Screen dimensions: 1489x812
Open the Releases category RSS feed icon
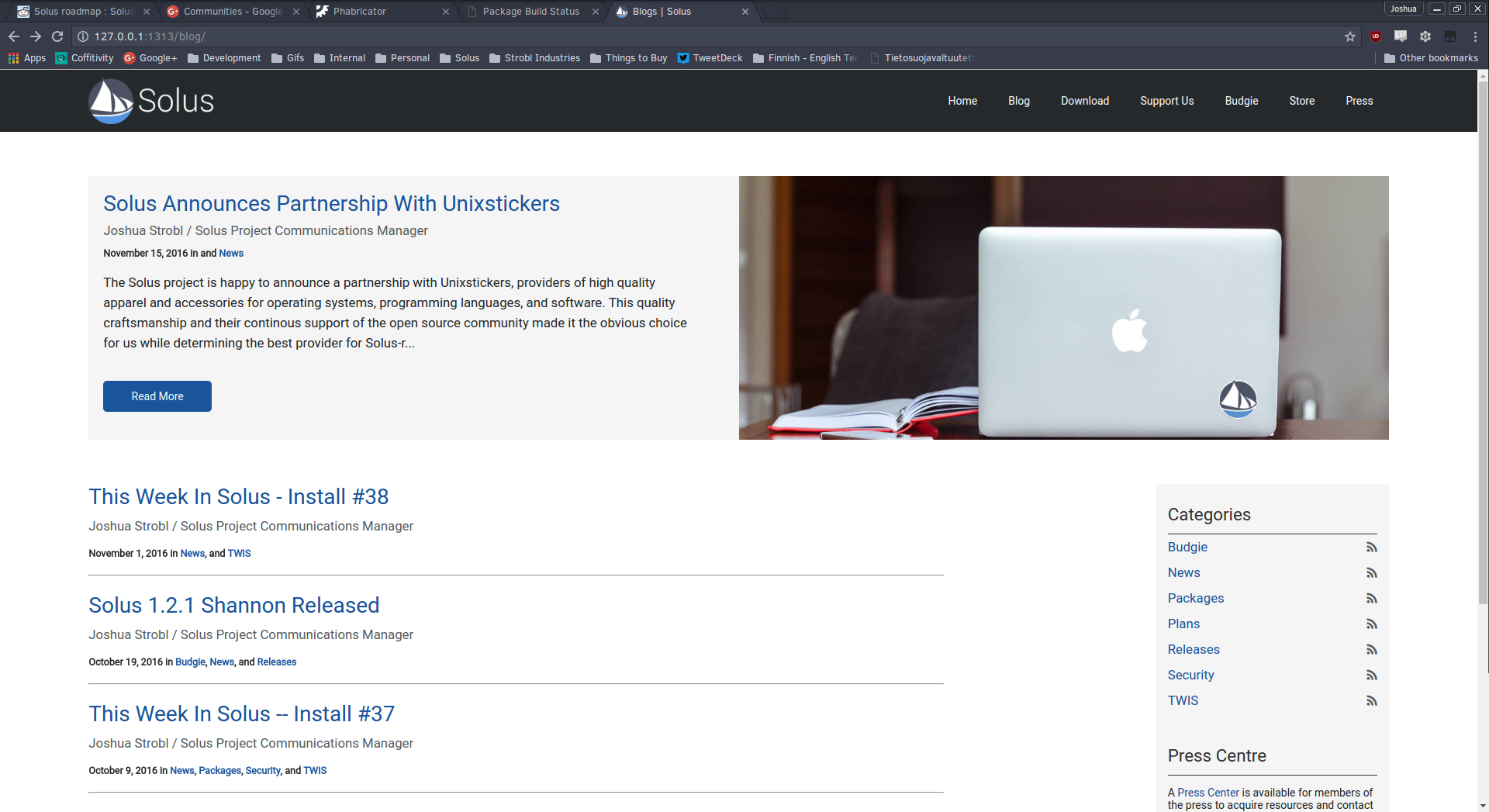click(1371, 650)
